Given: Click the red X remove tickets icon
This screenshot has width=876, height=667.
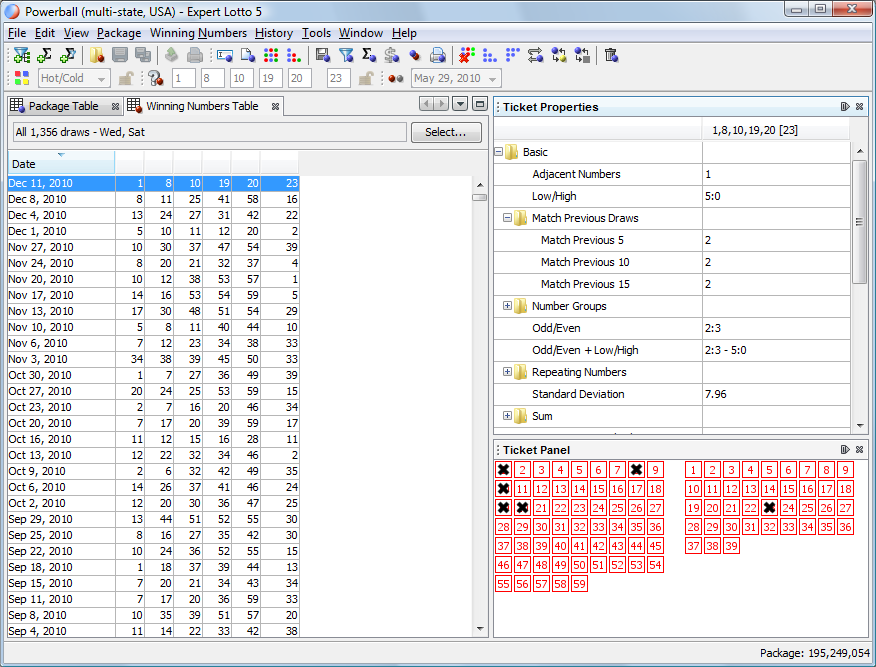Looking at the screenshot, I should coord(466,55).
